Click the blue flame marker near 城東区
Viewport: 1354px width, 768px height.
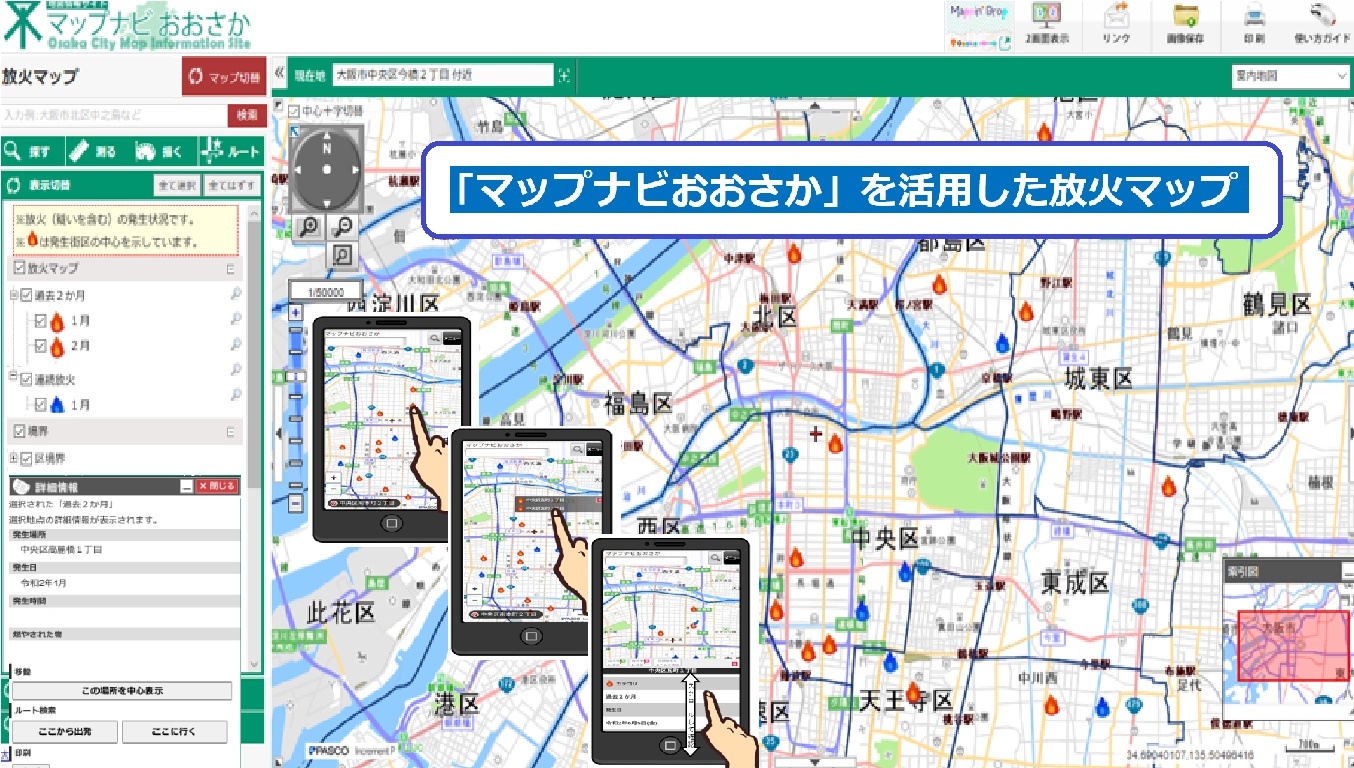tap(1003, 343)
